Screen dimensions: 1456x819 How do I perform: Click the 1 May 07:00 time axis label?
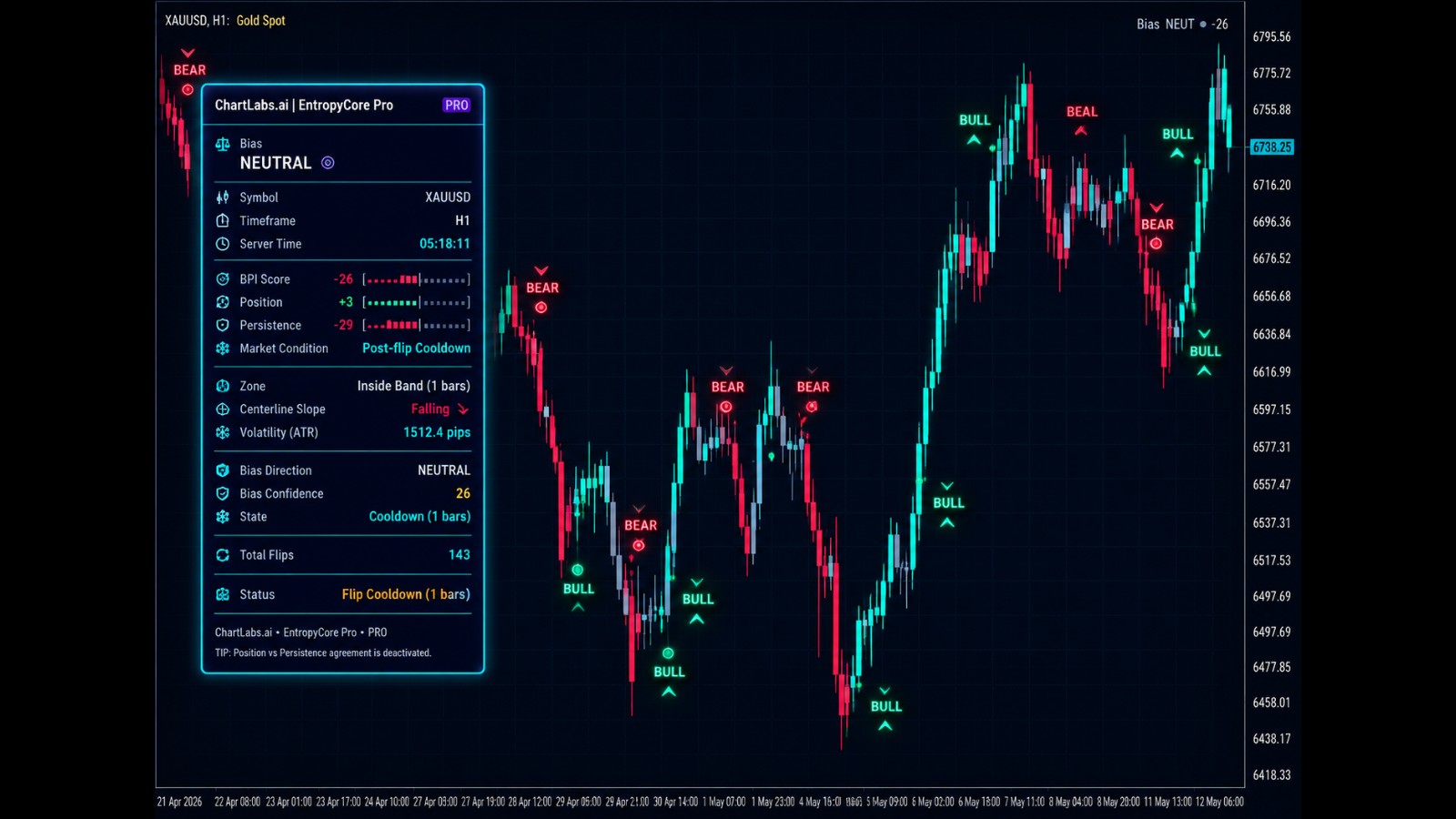(724, 802)
